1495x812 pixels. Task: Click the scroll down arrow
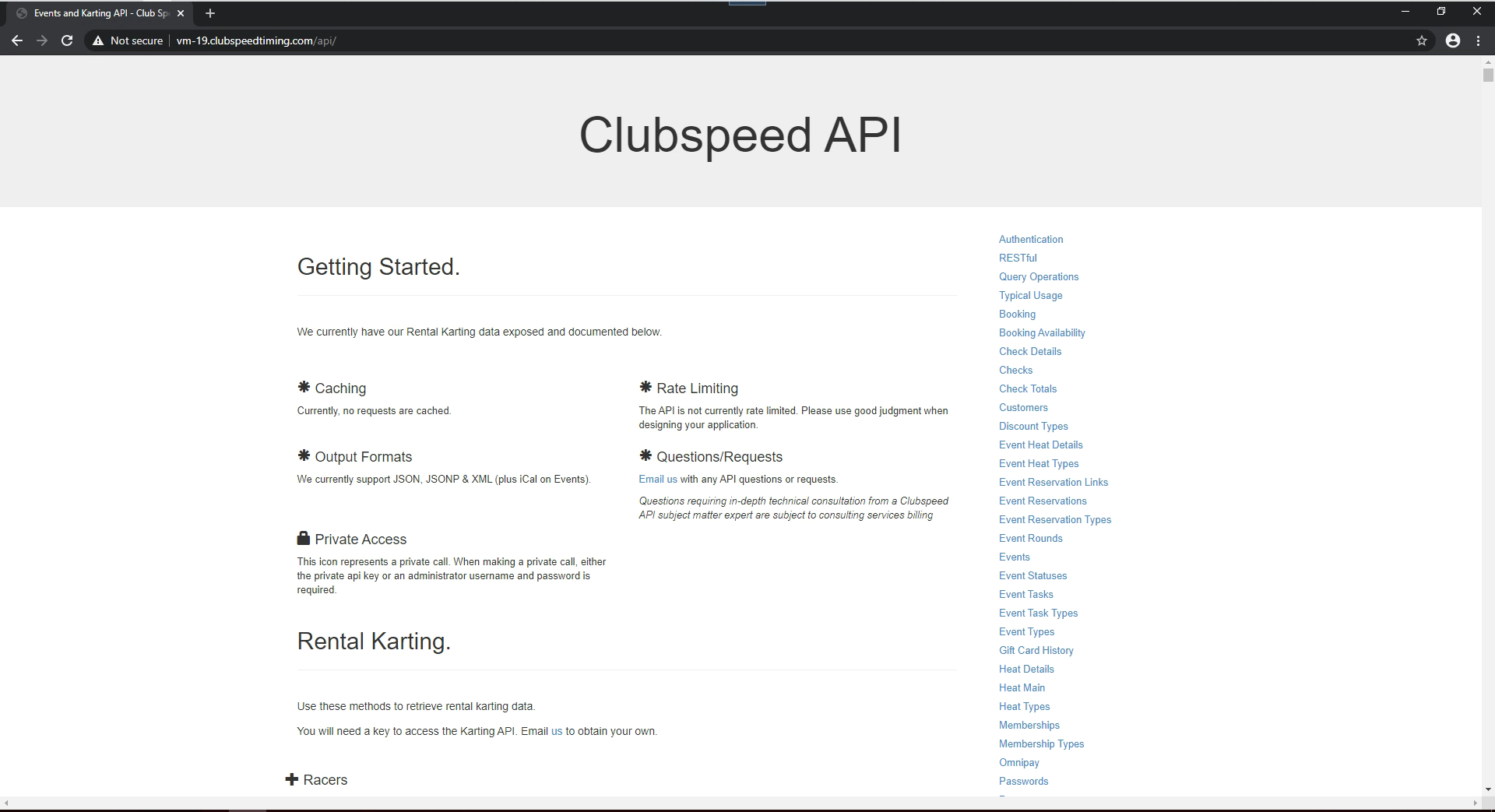[1488, 789]
